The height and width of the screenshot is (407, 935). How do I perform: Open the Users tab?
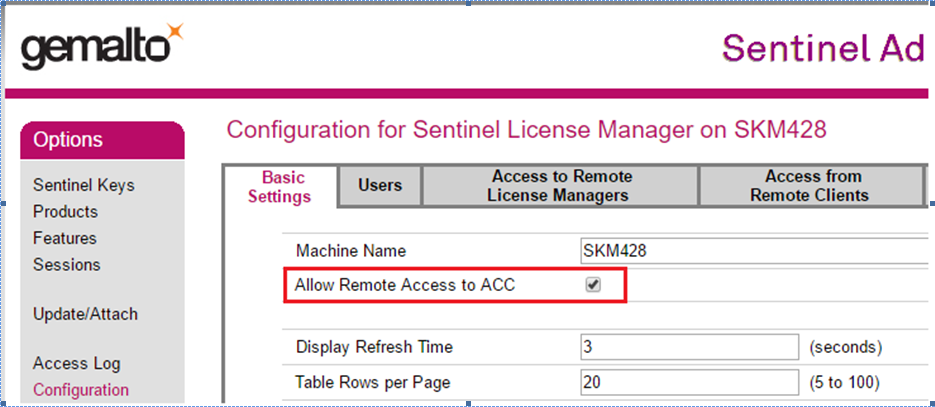pos(380,185)
